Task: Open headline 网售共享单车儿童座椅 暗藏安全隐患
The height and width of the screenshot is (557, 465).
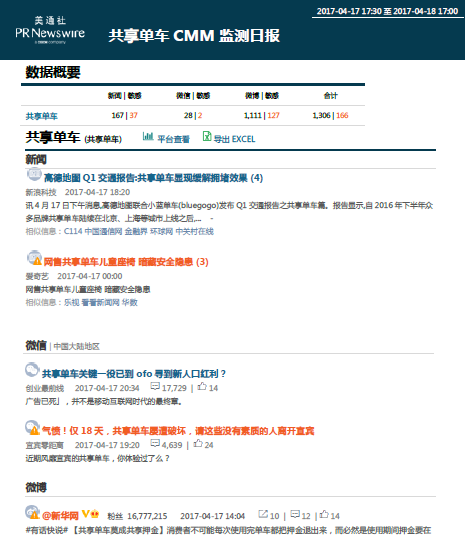Action: coord(126,262)
